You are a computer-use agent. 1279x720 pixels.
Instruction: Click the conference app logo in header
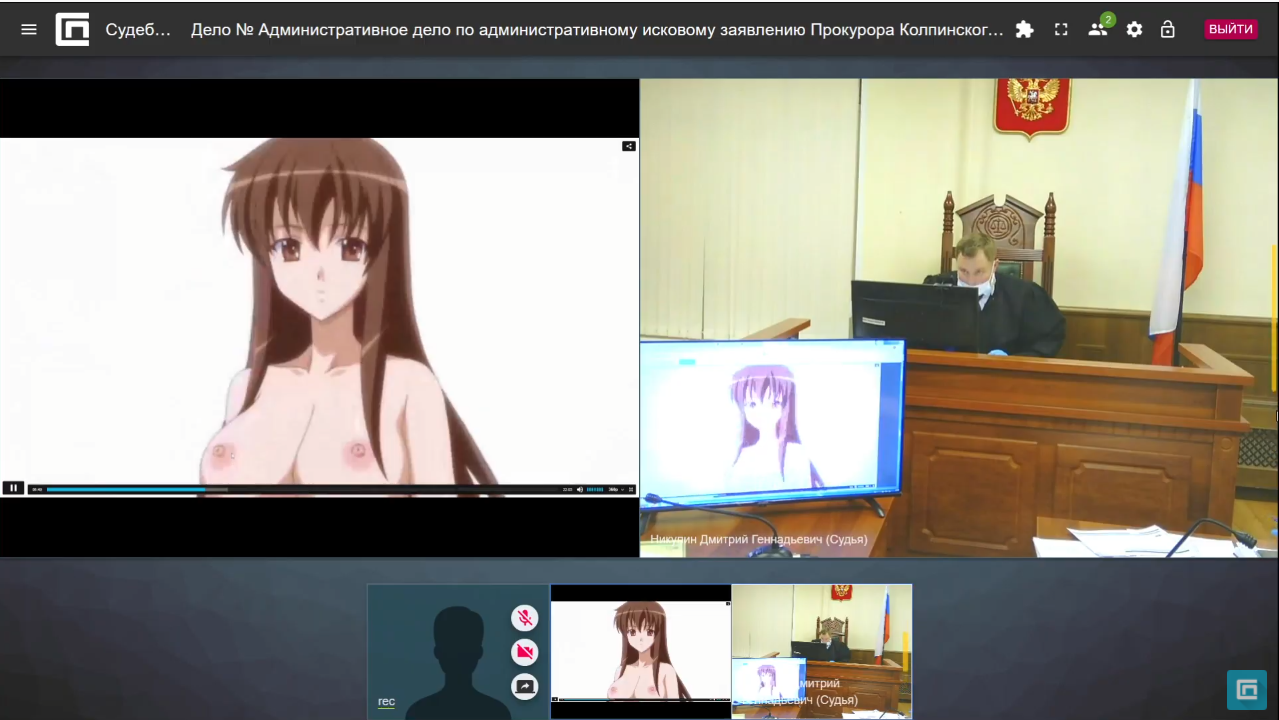(x=72, y=29)
